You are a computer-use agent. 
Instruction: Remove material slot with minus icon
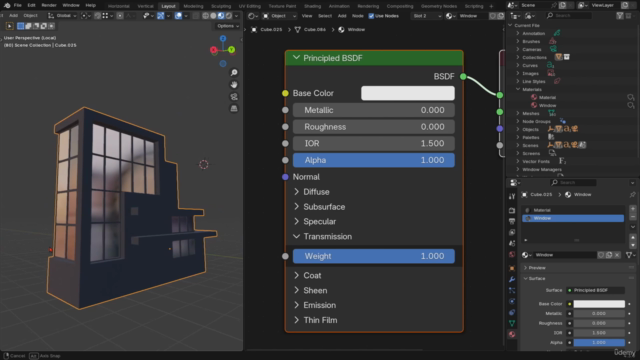pyautogui.click(x=633, y=216)
